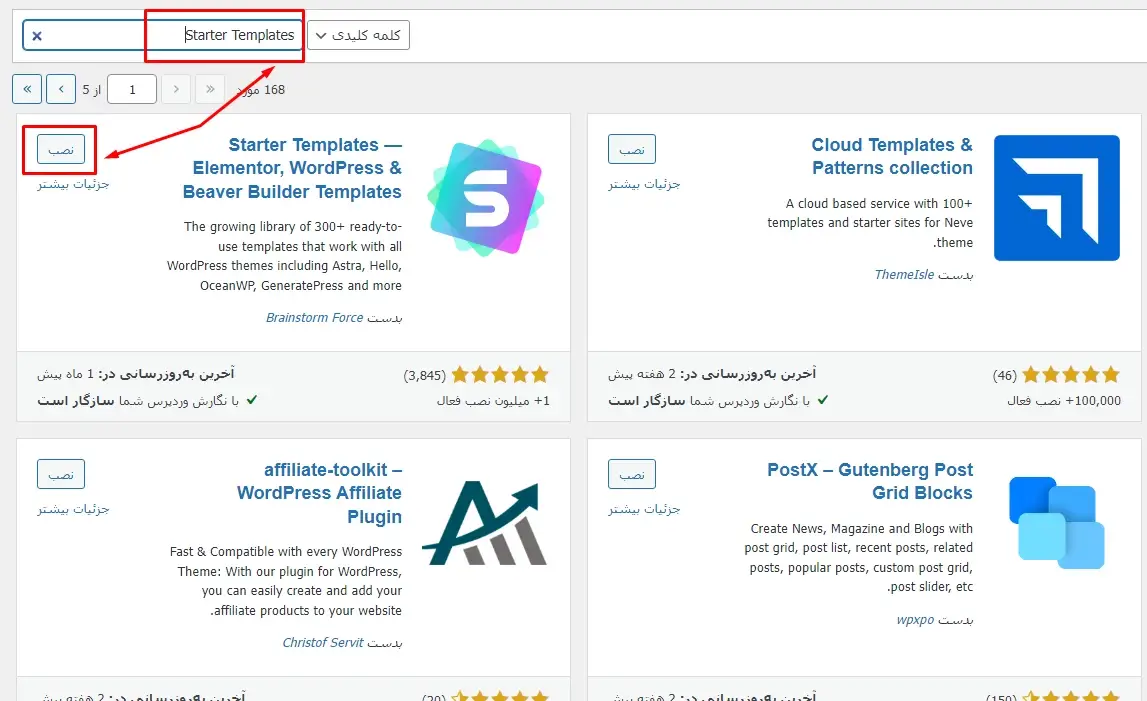Click the Cloud Templates plugin description text
Image resolution: width=1147 pixels, height=701 pixels.
(x=870, y=222)
